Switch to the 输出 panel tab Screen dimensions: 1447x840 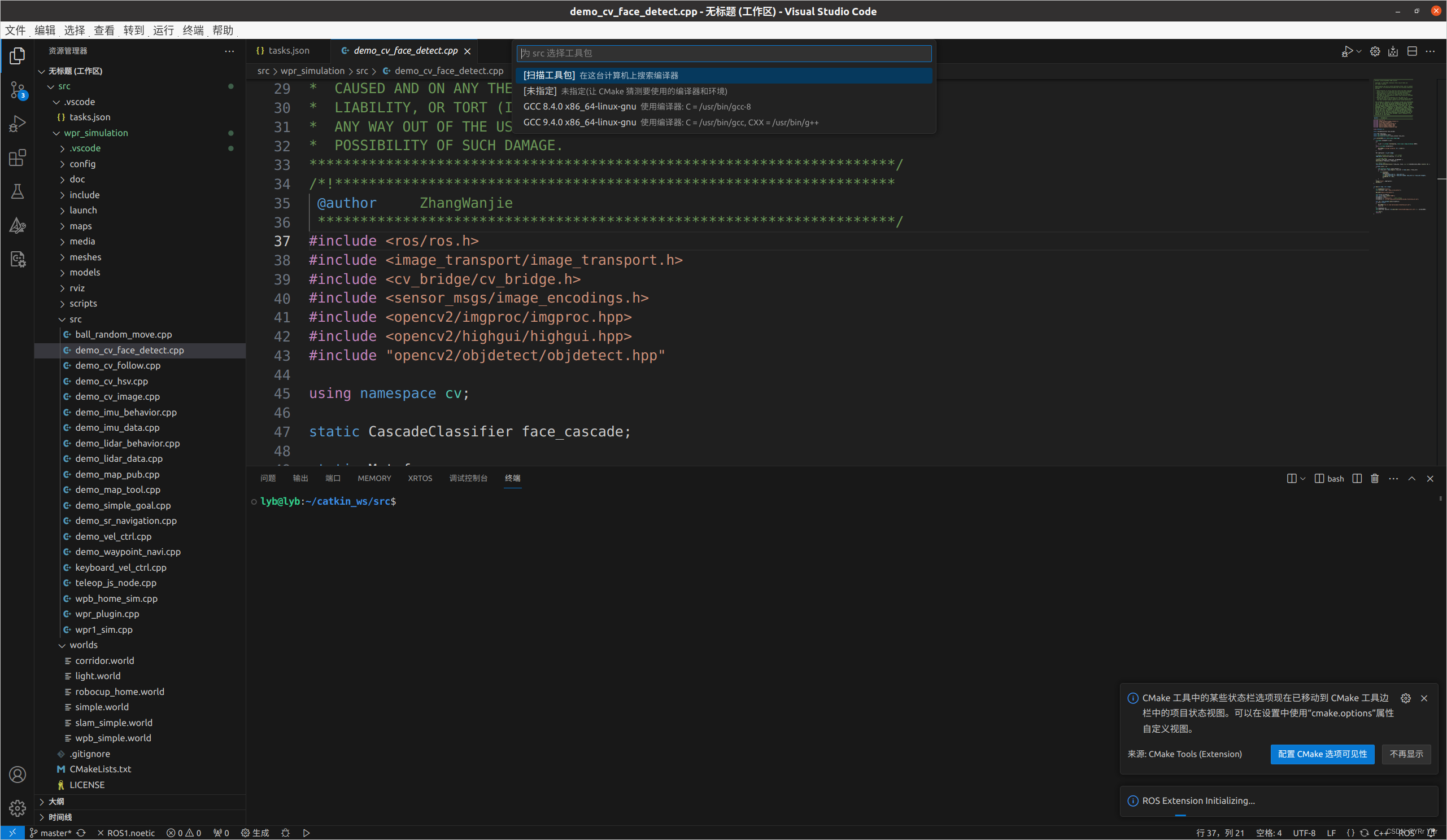300,478
